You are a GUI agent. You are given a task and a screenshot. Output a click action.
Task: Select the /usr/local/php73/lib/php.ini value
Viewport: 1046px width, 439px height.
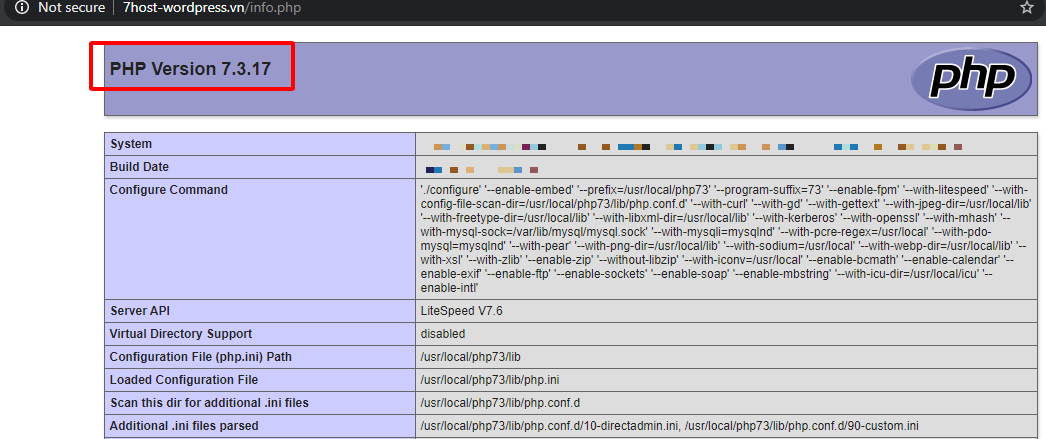click(x=490, y=380)
